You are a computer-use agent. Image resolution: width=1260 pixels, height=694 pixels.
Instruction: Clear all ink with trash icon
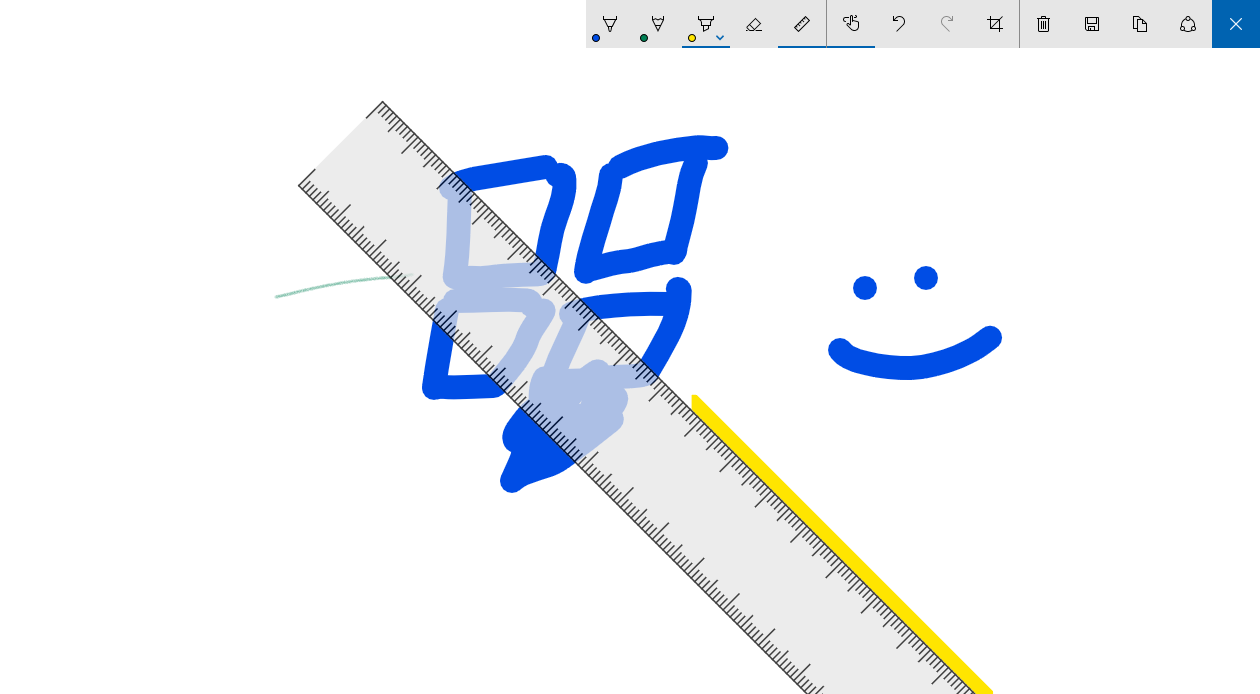[x=1044, y=24]
